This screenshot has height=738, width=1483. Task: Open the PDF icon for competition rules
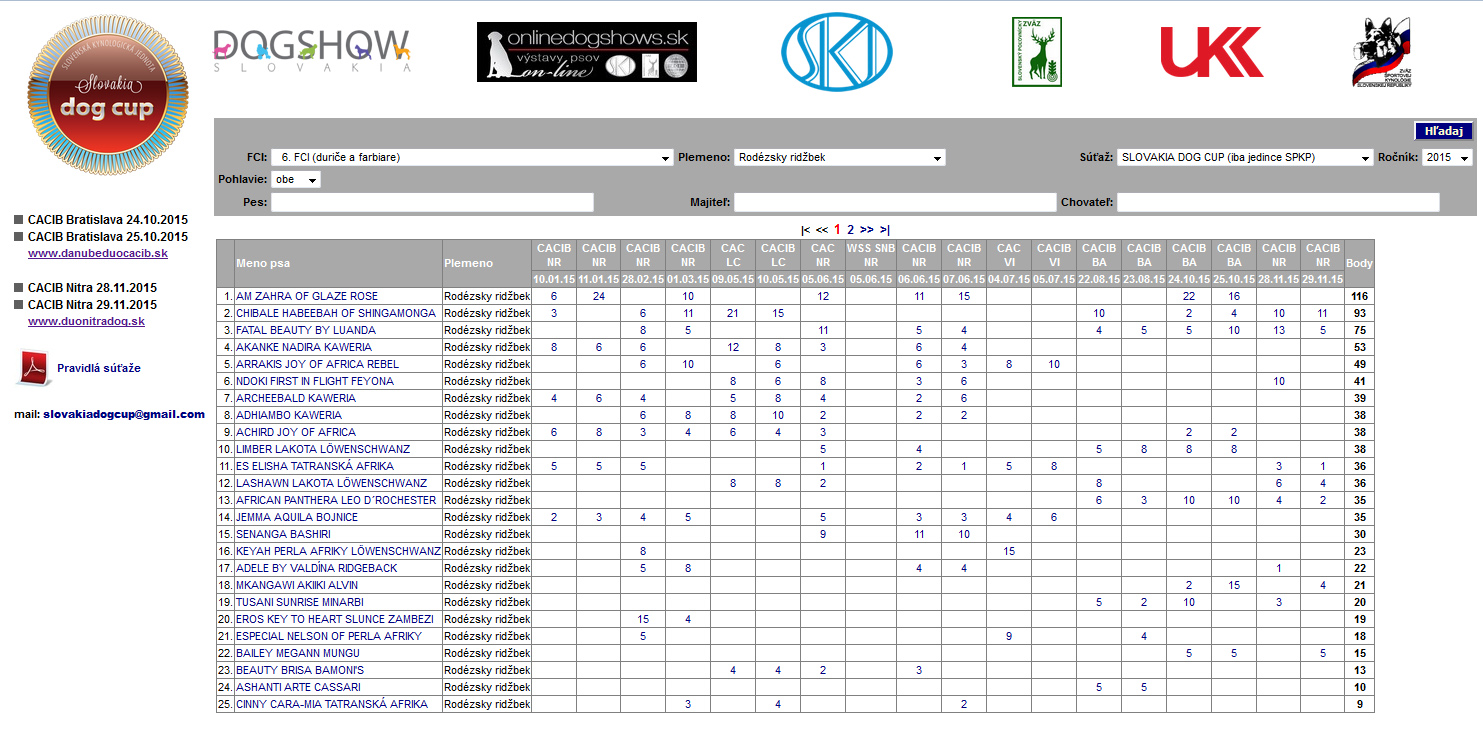[32, 368]
